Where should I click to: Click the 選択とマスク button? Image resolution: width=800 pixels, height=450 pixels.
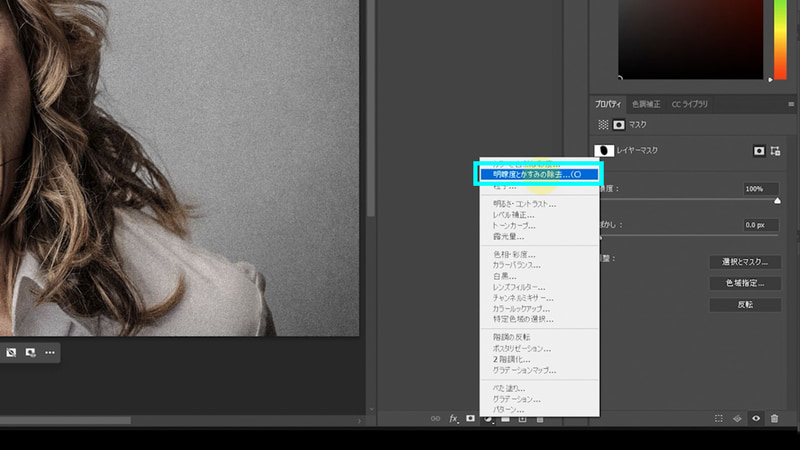tap(745, 262)
